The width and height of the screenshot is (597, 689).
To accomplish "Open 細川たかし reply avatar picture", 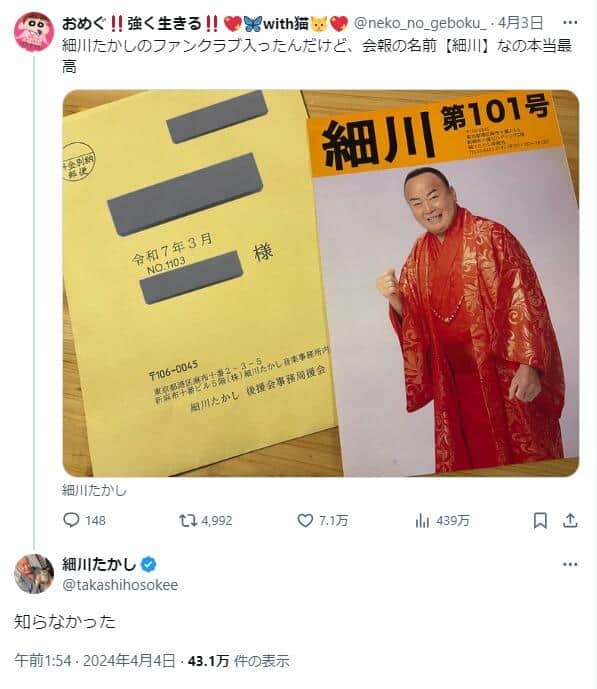I will click(x=34, y=574).
